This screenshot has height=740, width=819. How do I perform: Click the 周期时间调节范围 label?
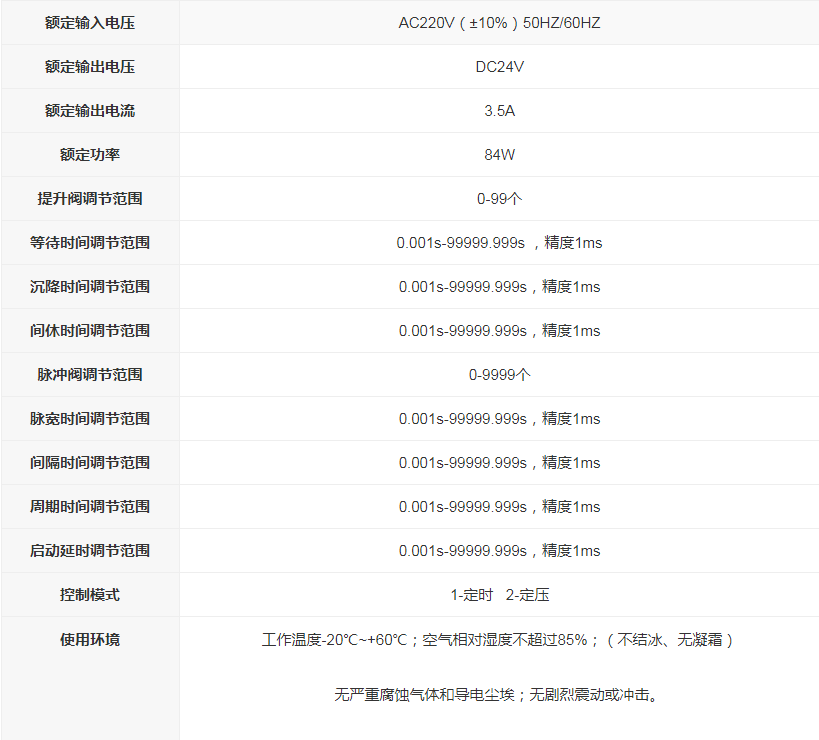tap(89, 506)
